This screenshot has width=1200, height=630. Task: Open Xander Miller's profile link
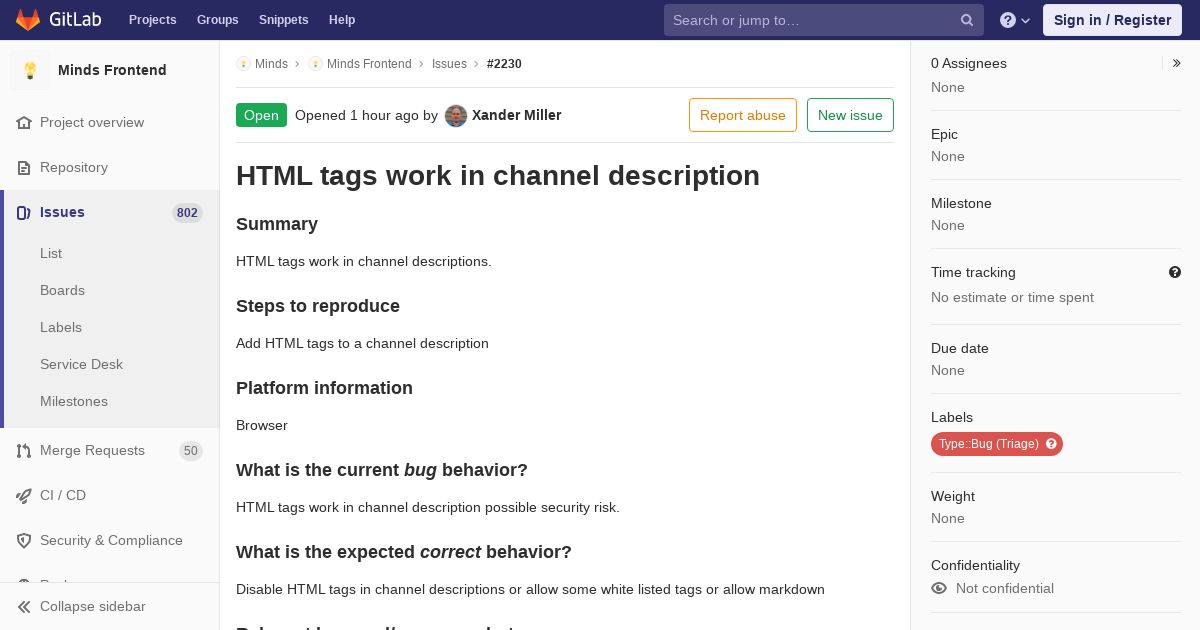(516, 115)
